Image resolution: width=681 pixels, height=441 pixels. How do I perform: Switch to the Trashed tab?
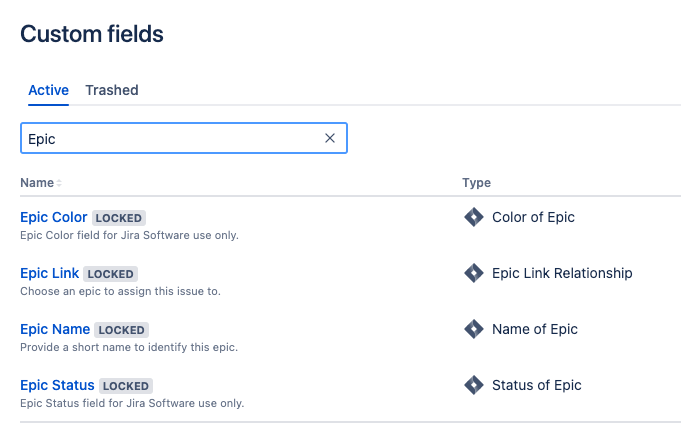112,90
